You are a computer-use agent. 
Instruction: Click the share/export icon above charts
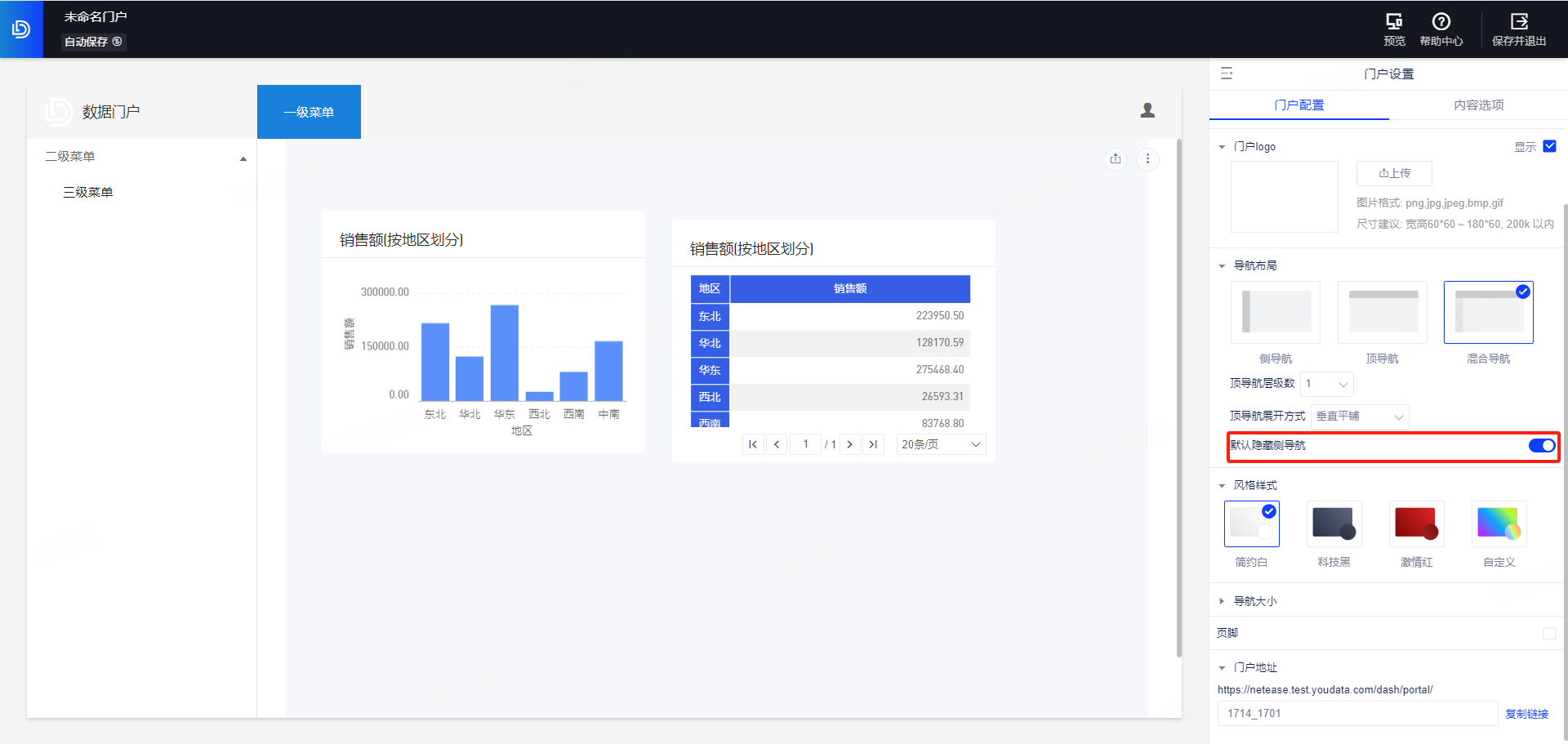tap(1116, 158)
